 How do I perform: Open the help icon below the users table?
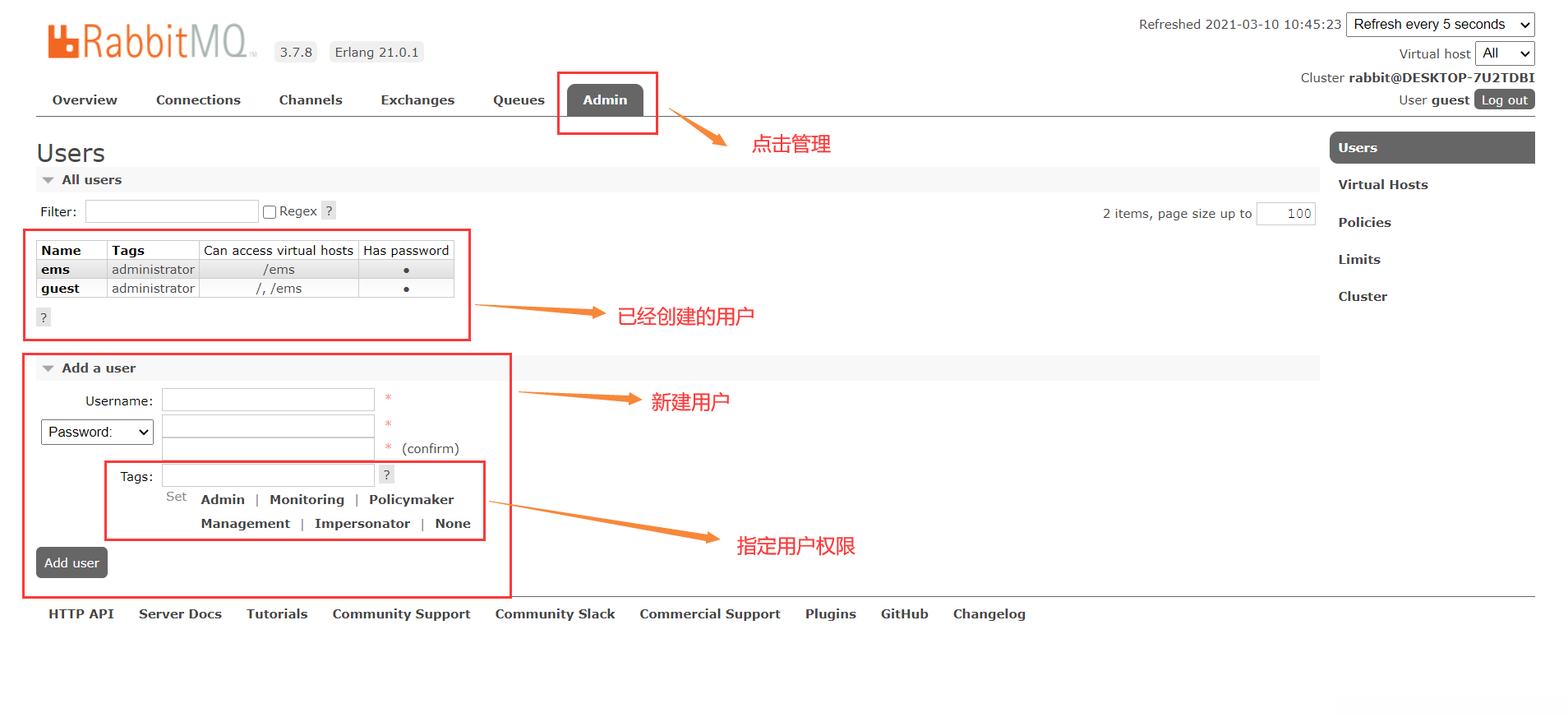(x=44, y=317)
